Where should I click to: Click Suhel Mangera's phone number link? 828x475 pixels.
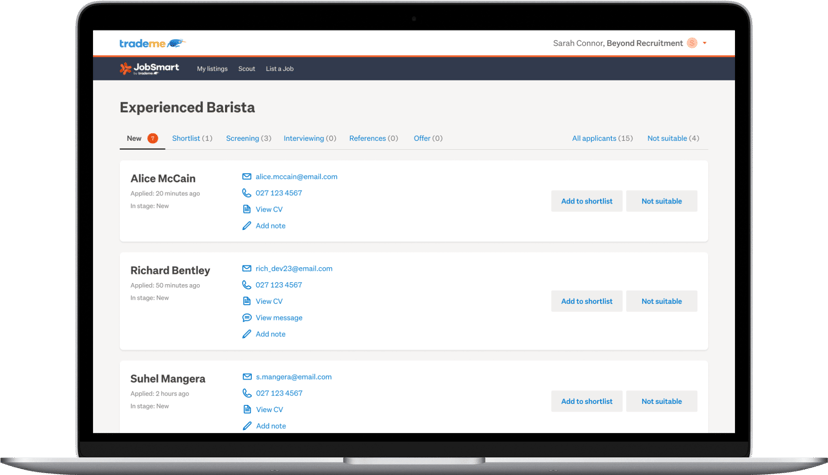pos(279,393)
